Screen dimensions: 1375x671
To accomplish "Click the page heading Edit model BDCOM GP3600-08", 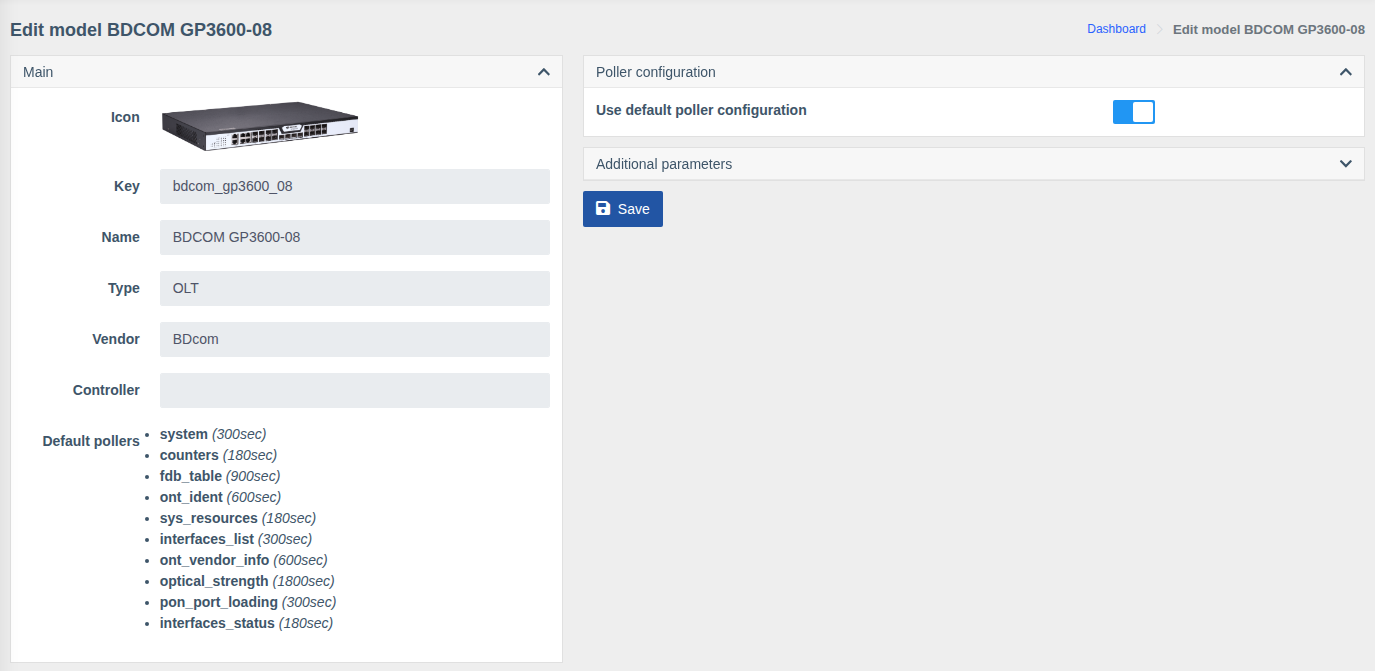I will [x=141, y=30].
